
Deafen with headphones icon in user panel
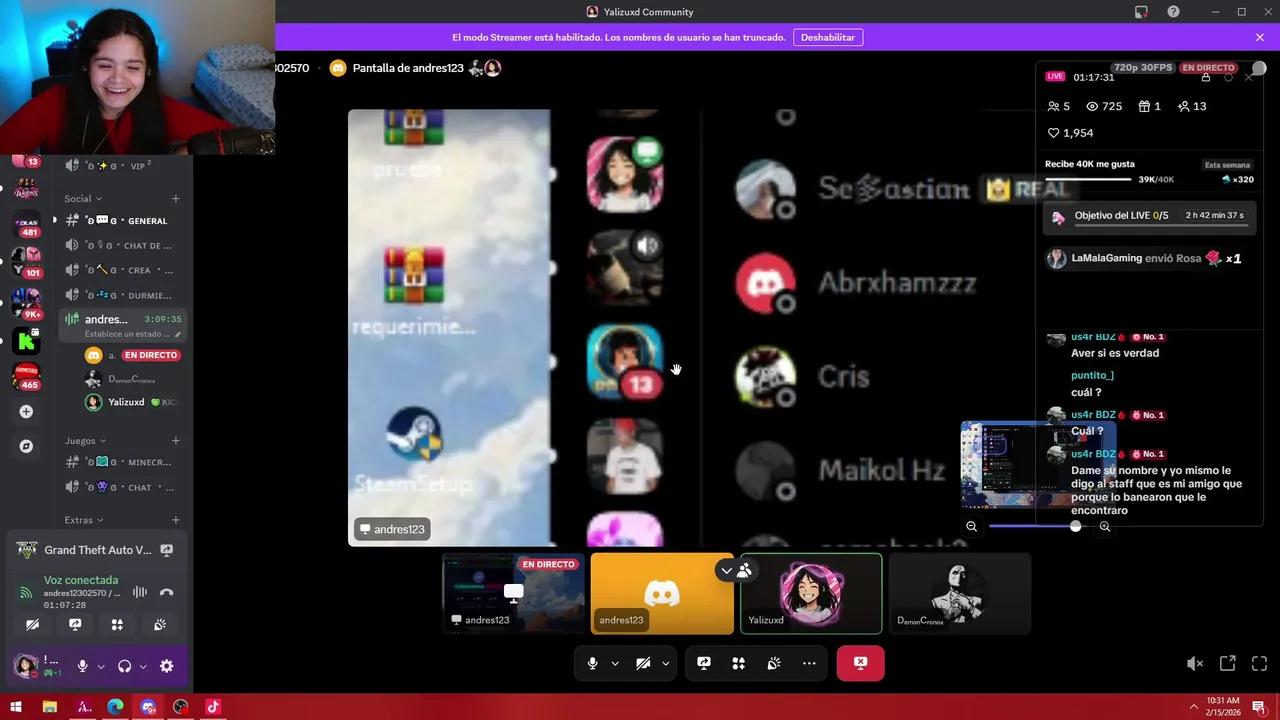(125, 666)
